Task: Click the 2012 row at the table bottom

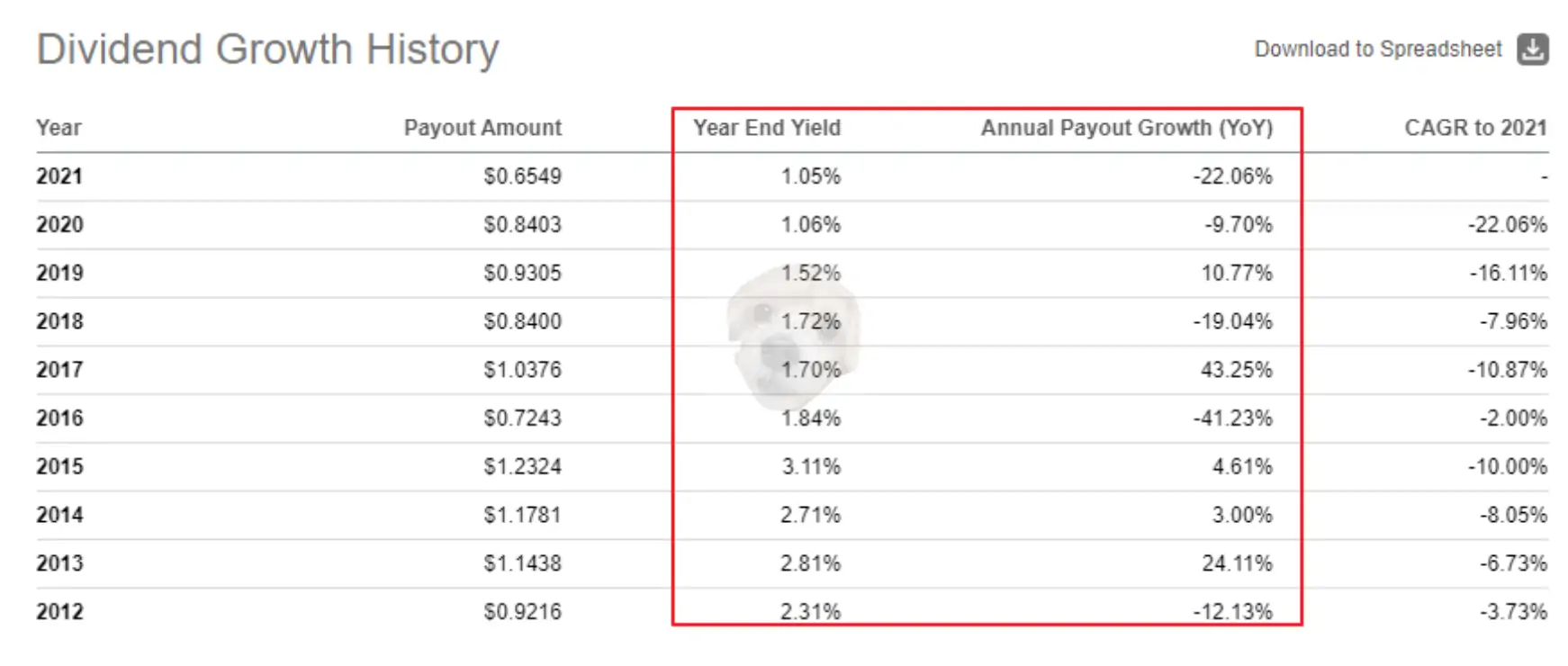Action: point(59,611)
